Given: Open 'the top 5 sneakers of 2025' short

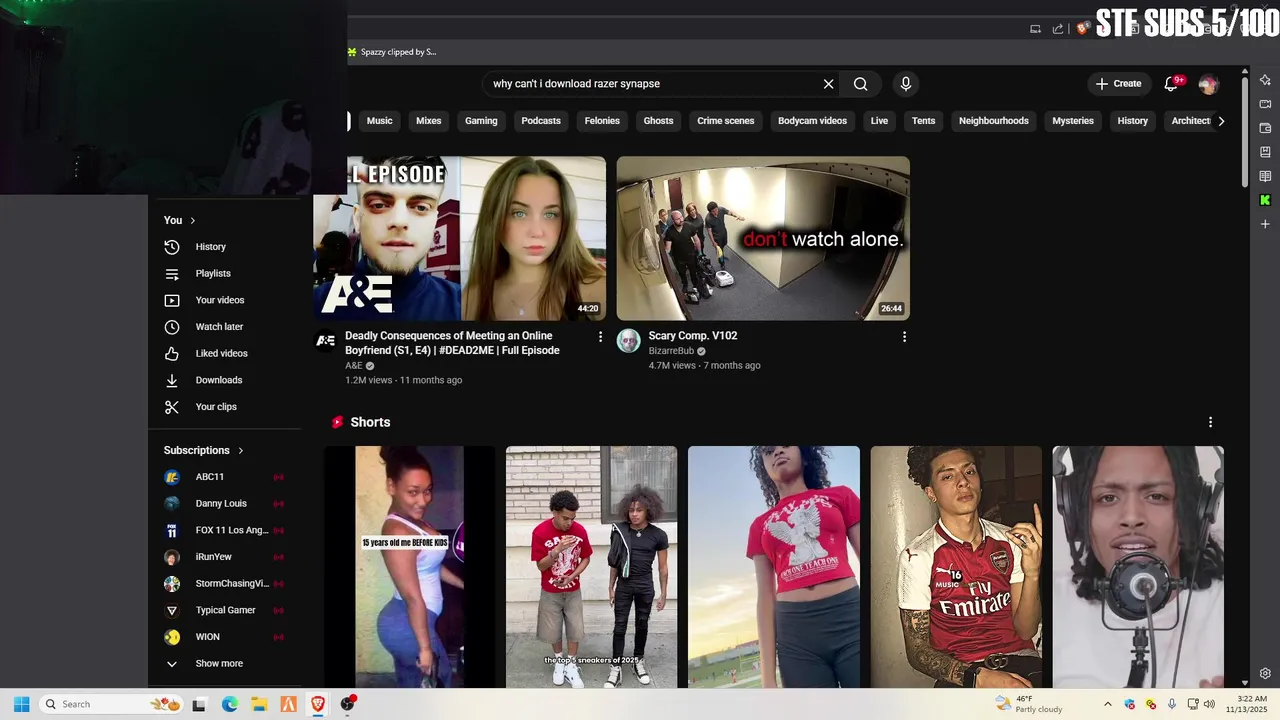Looking at the screenshot, I should (x=592, y=567).
